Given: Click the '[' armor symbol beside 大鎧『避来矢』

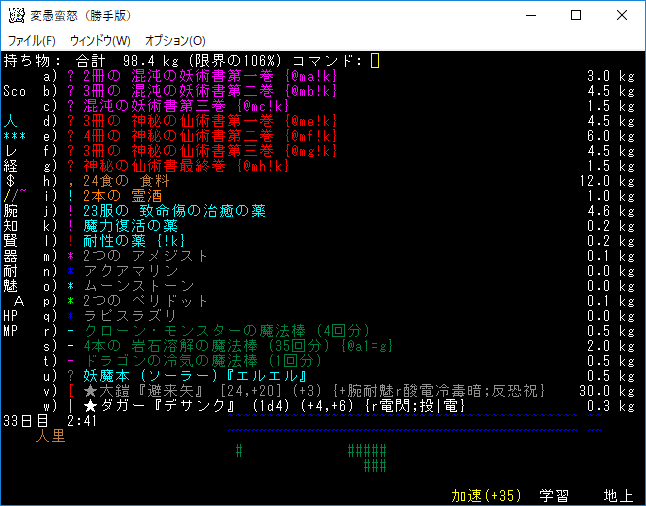Looking at the screenshot, I should coord(71,391).
